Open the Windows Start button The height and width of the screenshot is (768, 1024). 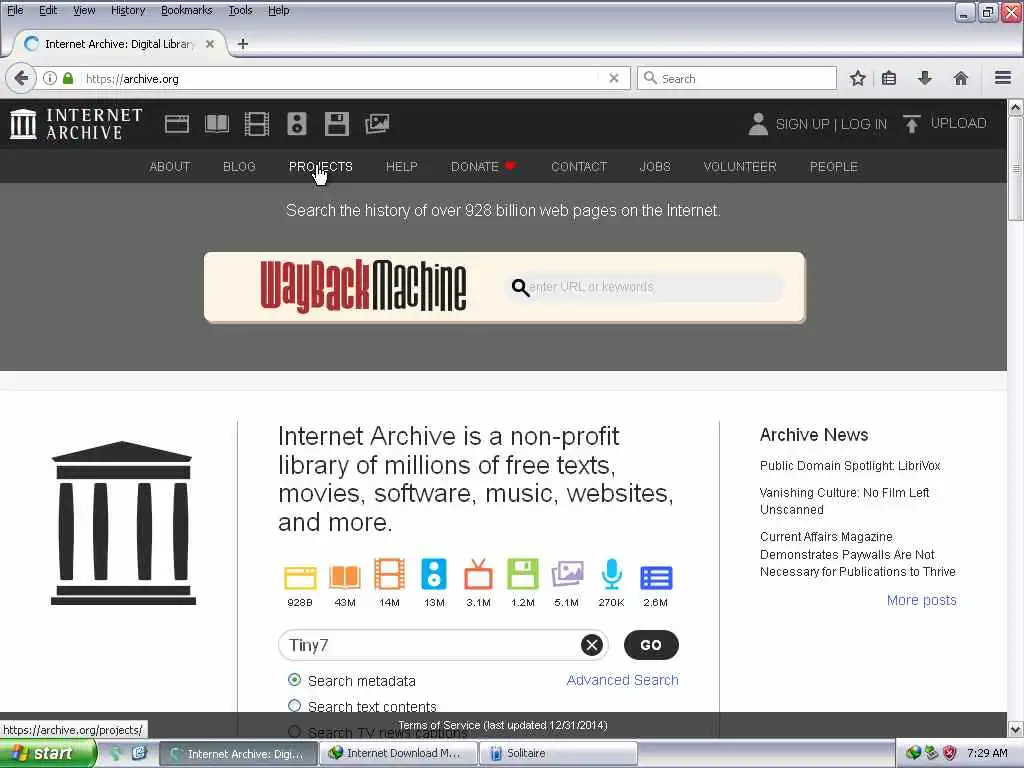pos(47,753)
